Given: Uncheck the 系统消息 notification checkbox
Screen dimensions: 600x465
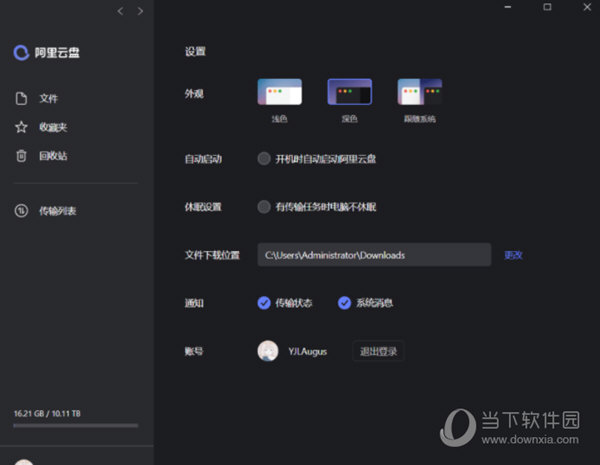Looking at the screenshot, I should pos(344,303).
